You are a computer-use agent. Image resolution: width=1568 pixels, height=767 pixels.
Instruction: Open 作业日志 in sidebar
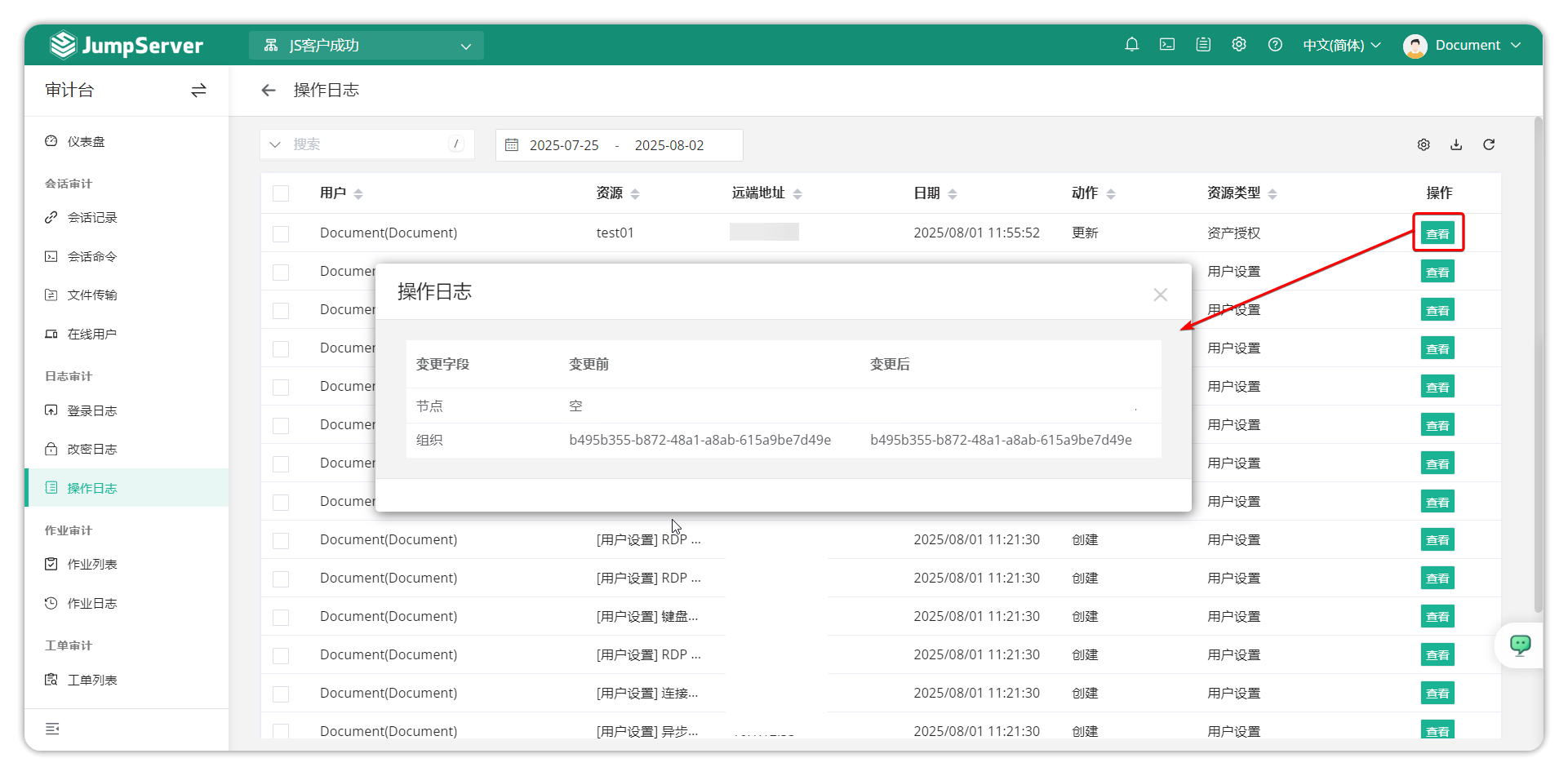127,603
